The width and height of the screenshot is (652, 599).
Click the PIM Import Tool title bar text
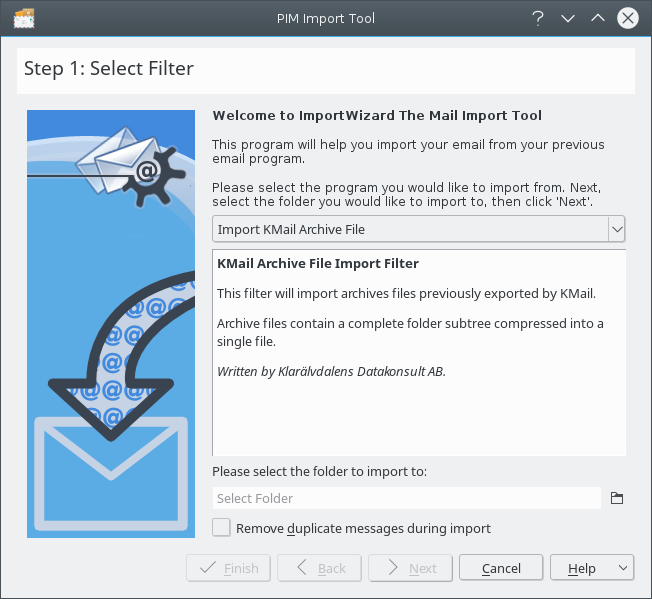coord(326,18)
